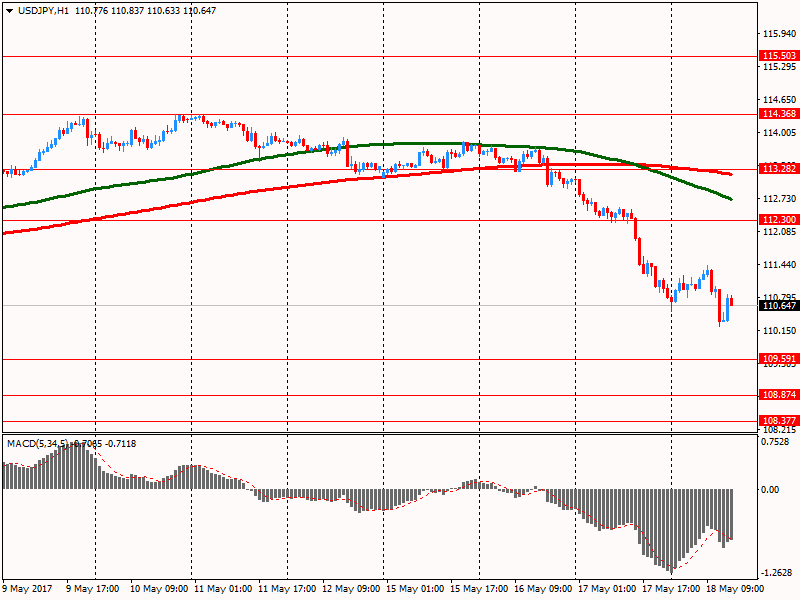The image size is (800, 600).
Task: Click the 17 May 17:00 time label
Action: tap(671, 589)
